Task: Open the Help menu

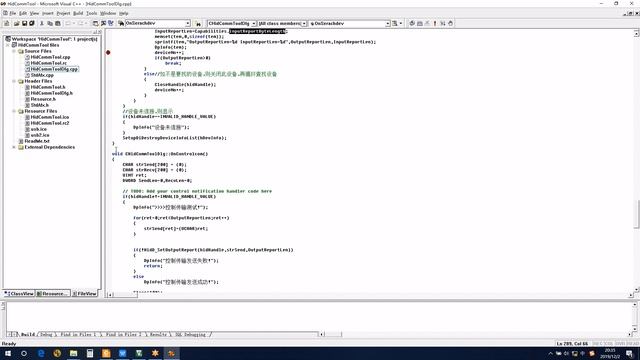Action: (123, 13)
